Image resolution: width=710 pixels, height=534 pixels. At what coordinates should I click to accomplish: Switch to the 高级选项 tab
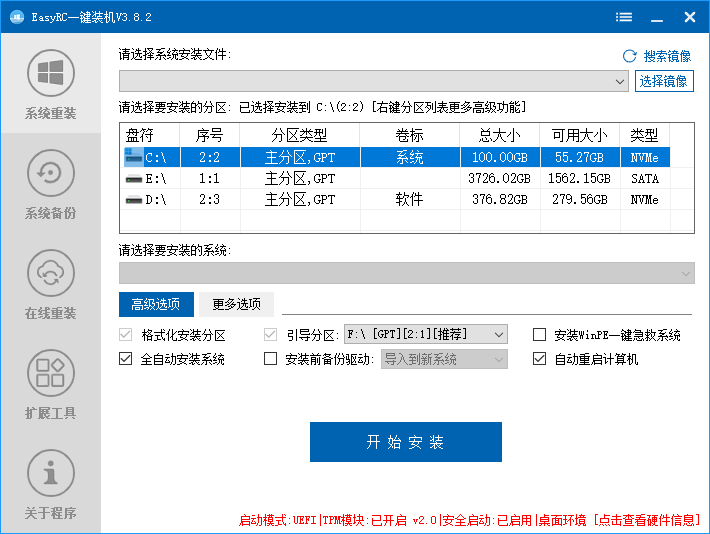pyautogui.click(x=156, y=304)
